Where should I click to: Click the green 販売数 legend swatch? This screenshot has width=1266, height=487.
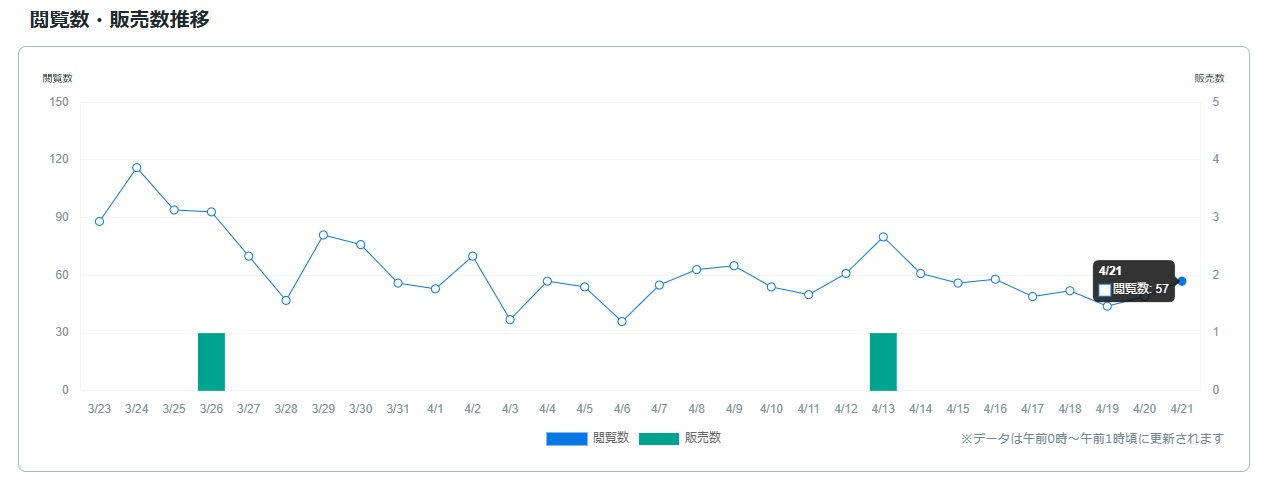[x=658, y=438]
